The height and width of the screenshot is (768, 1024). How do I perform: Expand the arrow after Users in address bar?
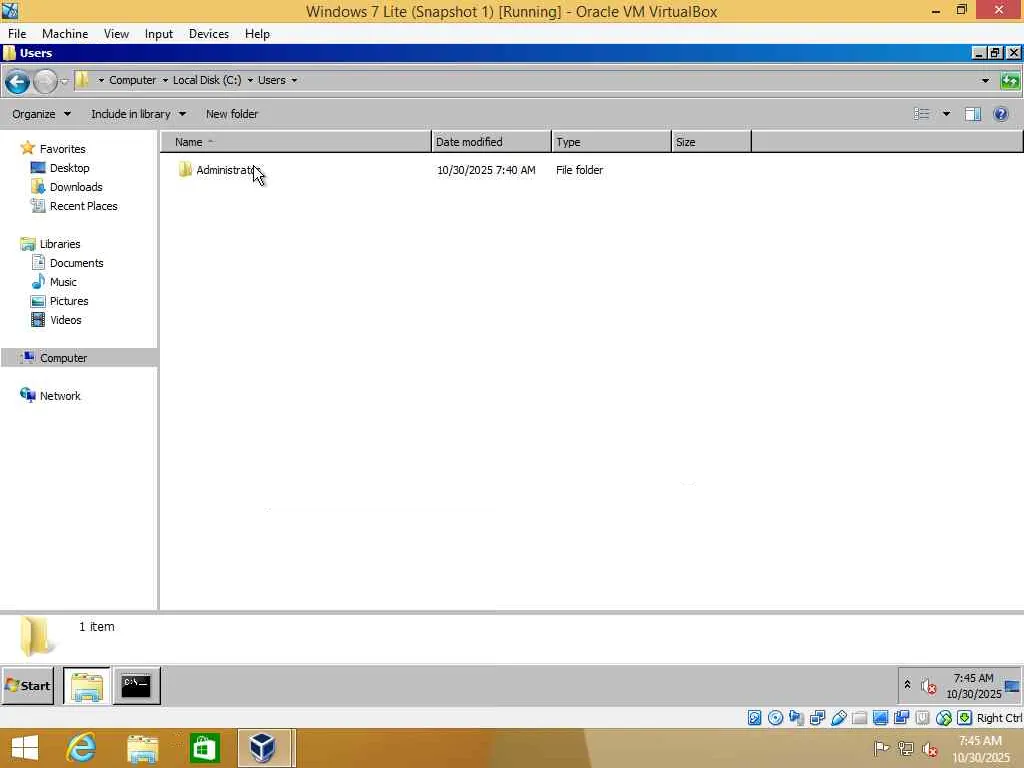click(x=295, y=80)
